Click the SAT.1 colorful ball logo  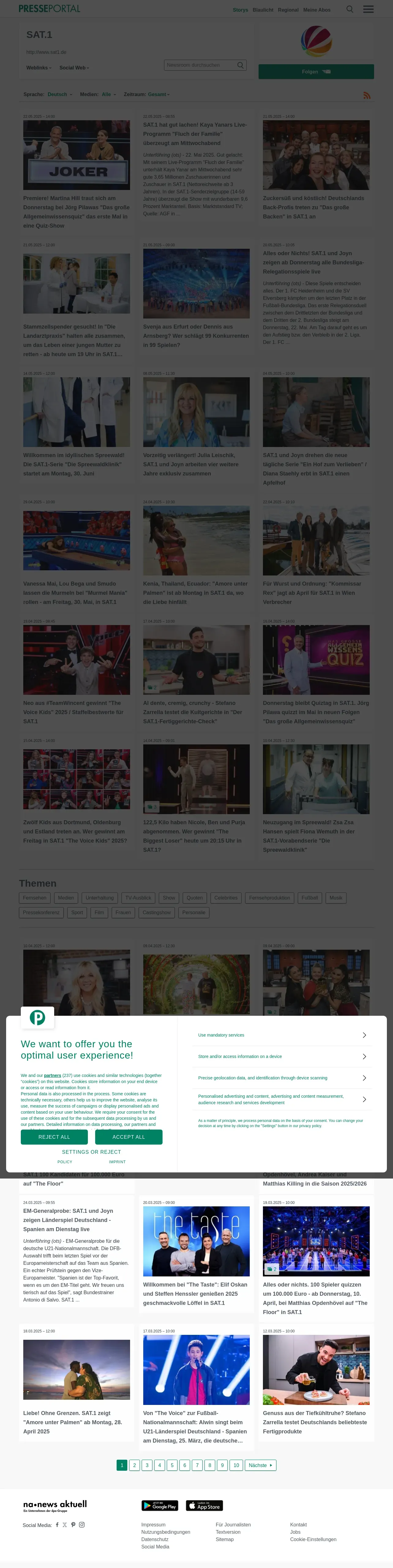[x=316, y=41]
